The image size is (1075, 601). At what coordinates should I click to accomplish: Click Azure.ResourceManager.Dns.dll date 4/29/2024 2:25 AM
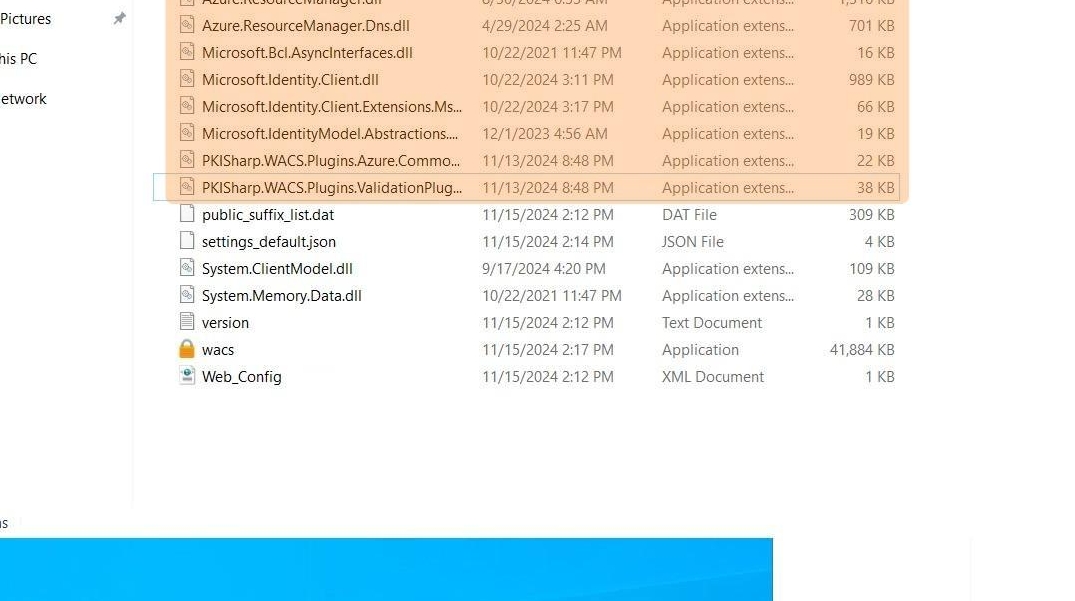[x=545, y=26]
